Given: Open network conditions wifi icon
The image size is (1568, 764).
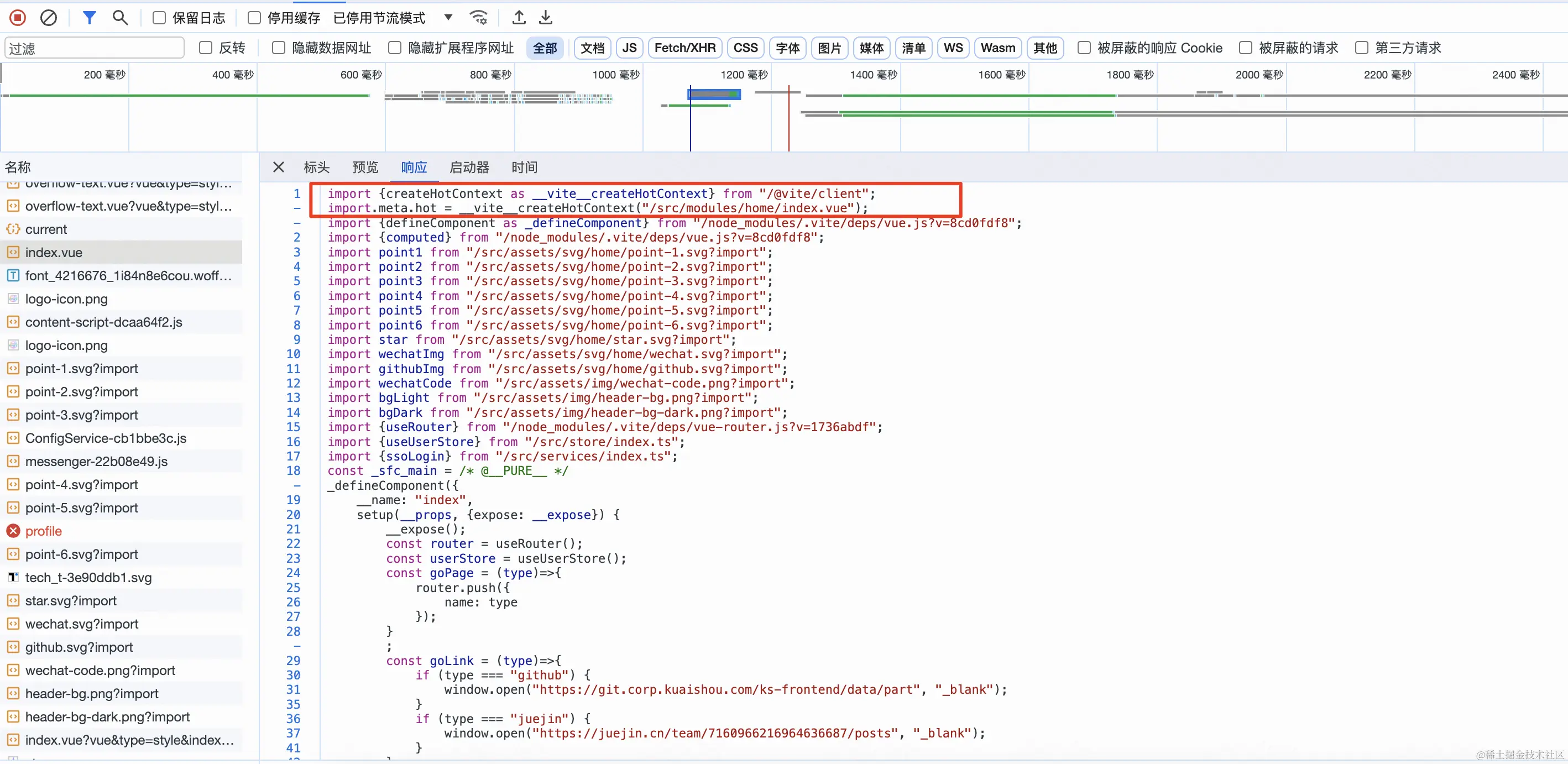Looking at the screenshot, I should pos(479,18).
